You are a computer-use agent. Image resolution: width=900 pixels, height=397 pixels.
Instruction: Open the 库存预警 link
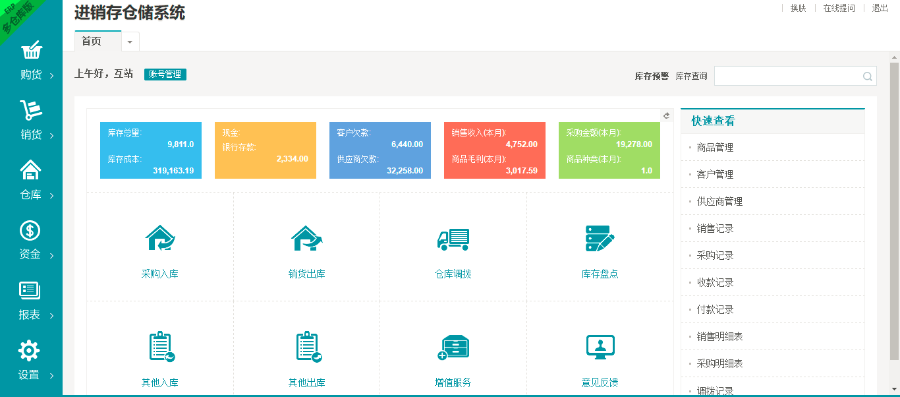pyautogui.click(x=651, y=76)
